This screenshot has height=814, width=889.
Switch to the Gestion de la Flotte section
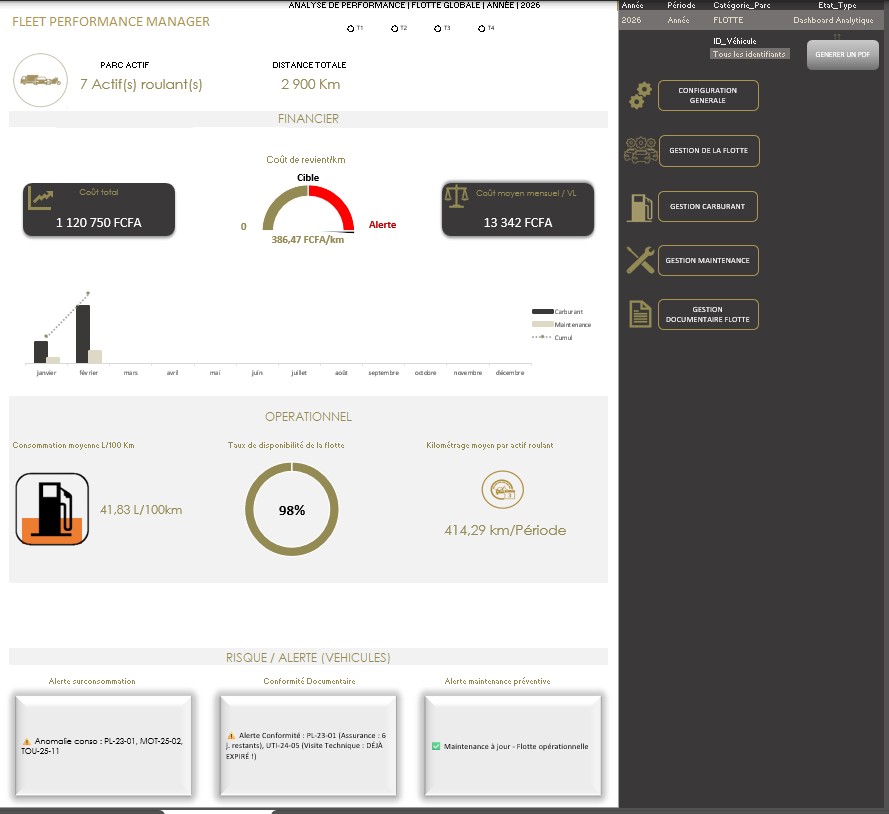coord(707,150)
